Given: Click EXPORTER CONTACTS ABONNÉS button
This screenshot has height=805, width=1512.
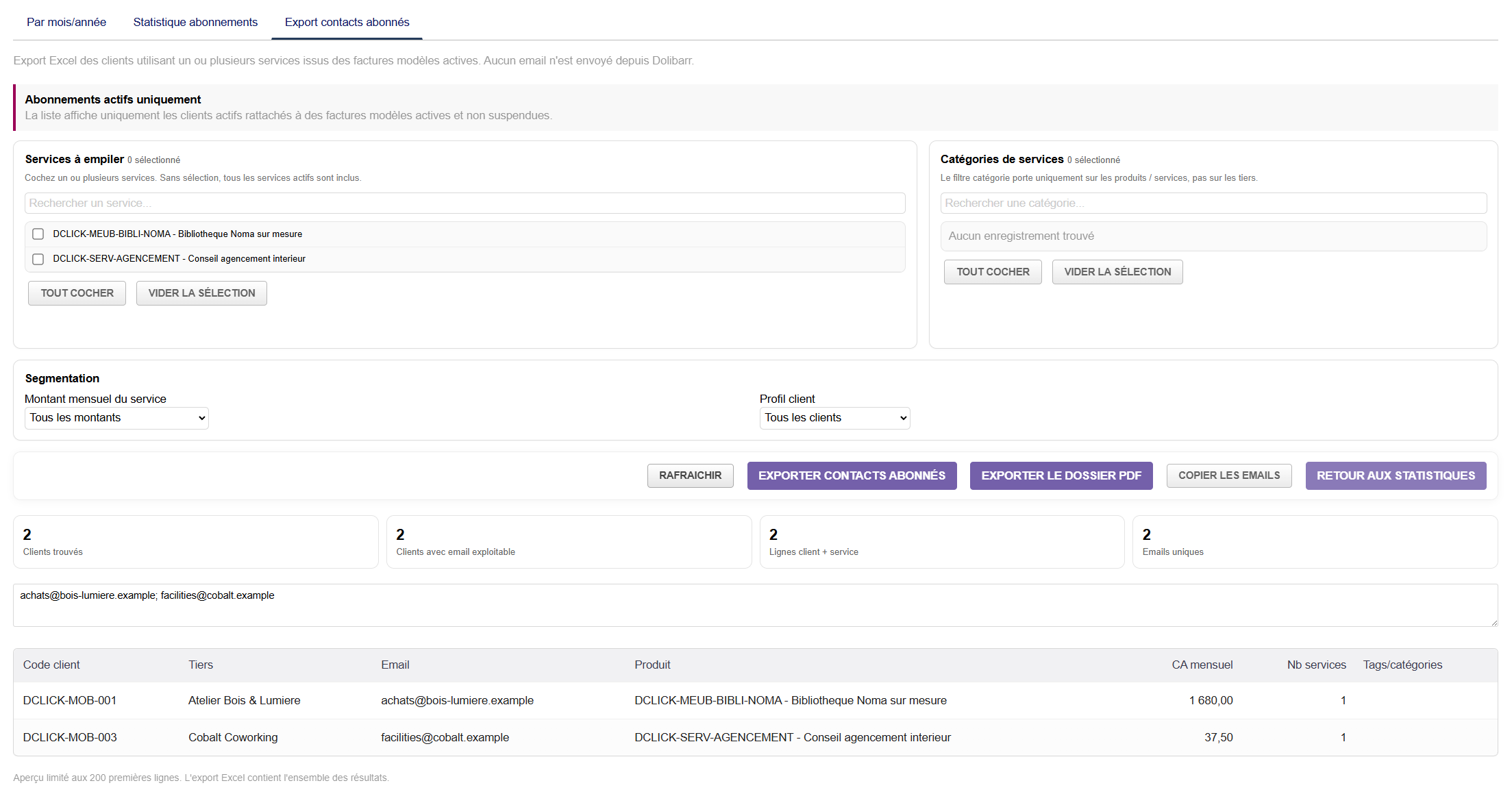Looking at the screenshot, I should (852, 475).
